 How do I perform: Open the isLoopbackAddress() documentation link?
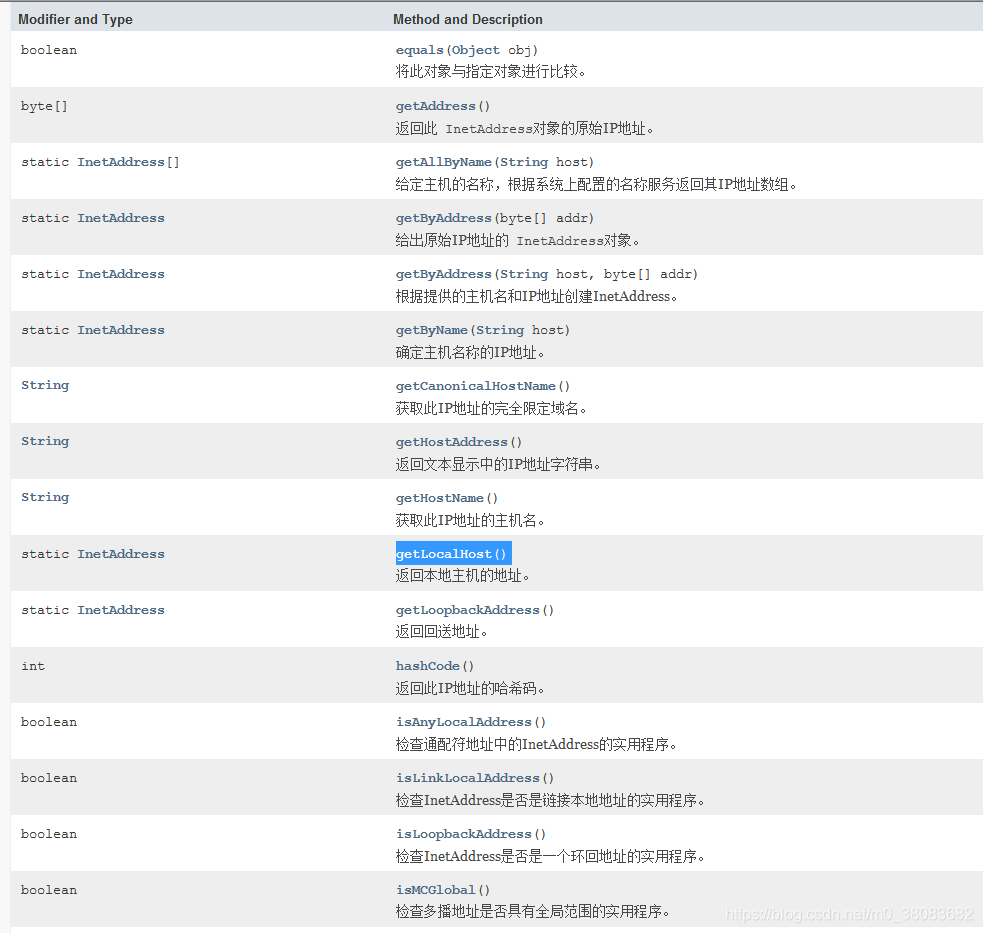click(x=467, y=833)
